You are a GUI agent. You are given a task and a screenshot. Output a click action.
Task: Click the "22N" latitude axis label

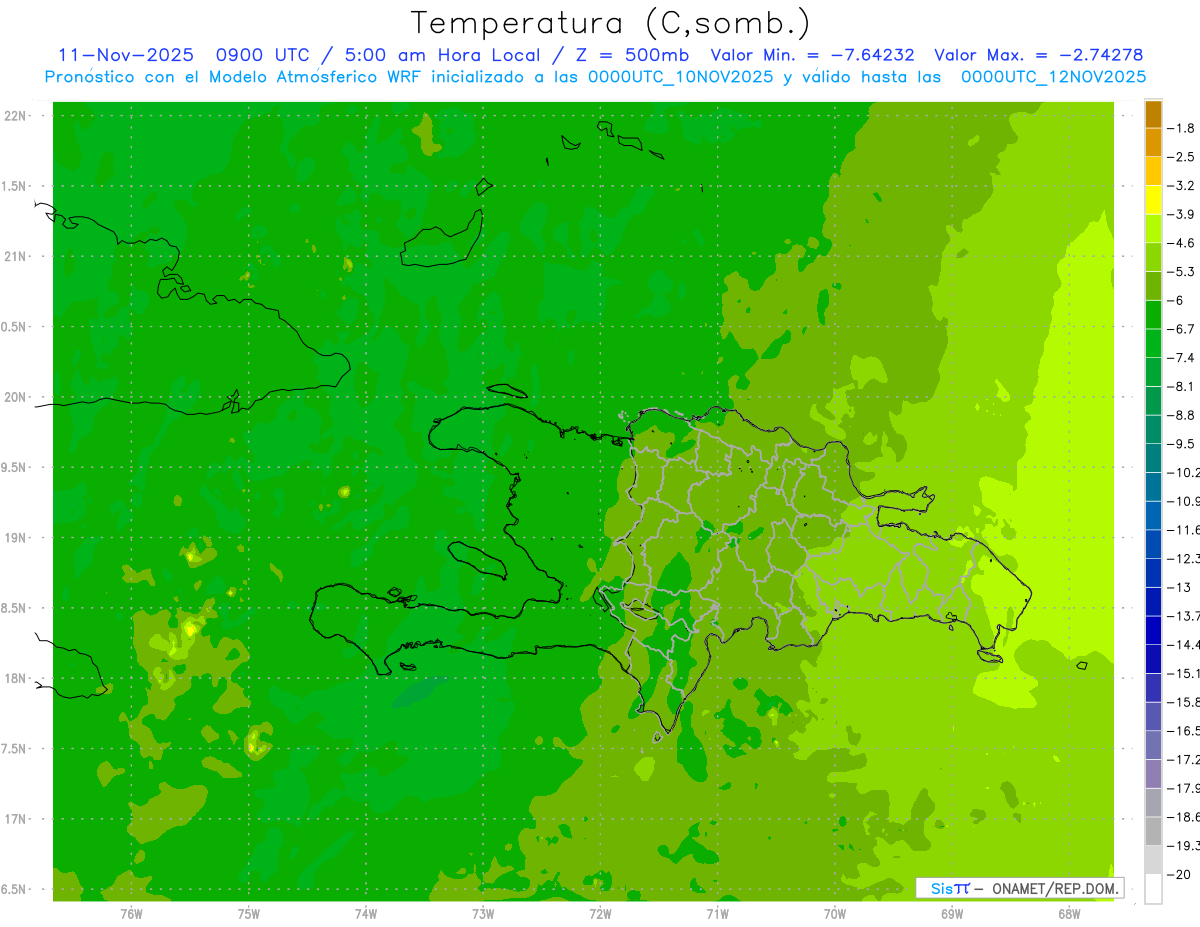[x=14, y=116]
